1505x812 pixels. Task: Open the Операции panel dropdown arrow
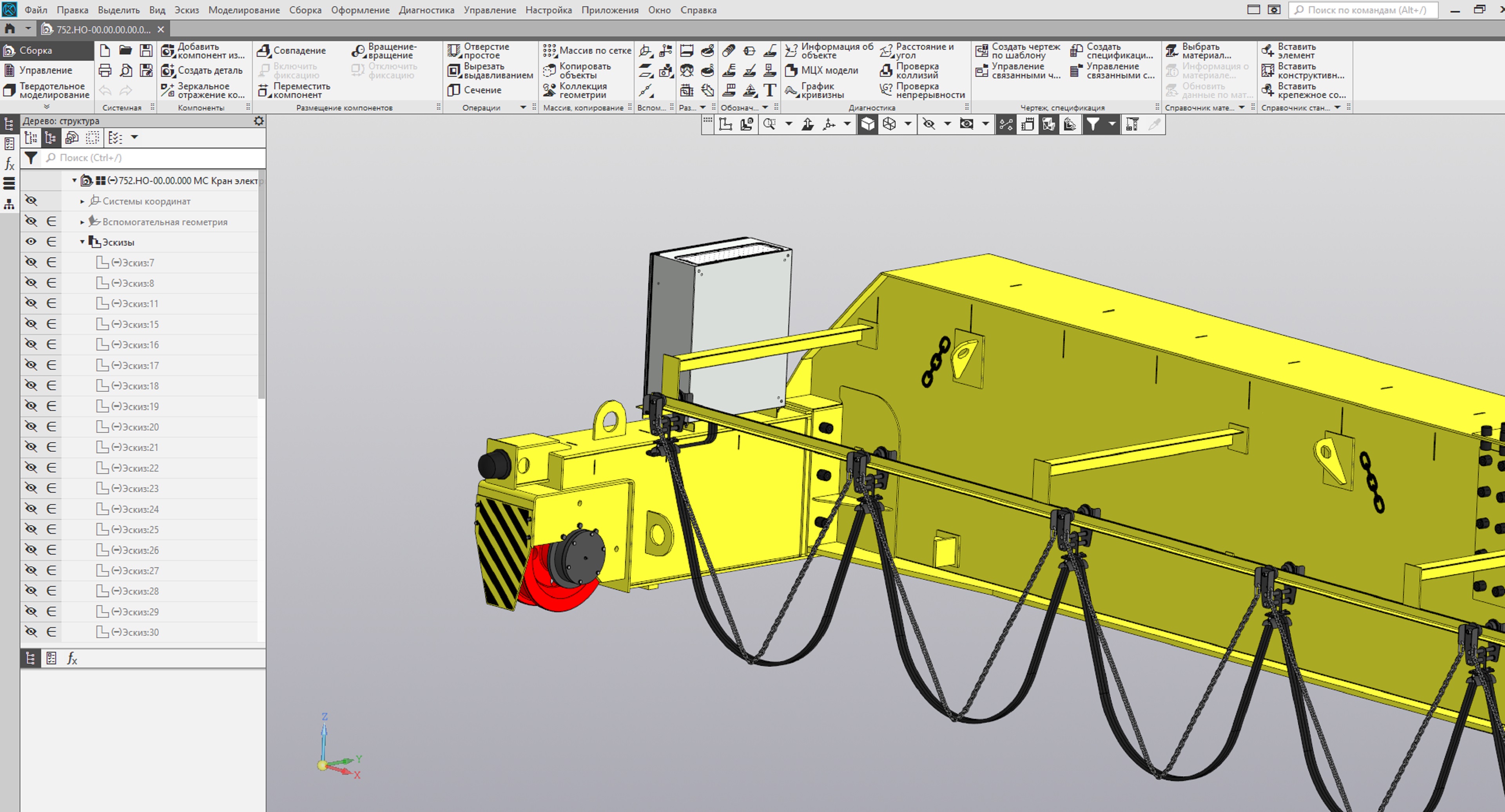pos(523,107)
